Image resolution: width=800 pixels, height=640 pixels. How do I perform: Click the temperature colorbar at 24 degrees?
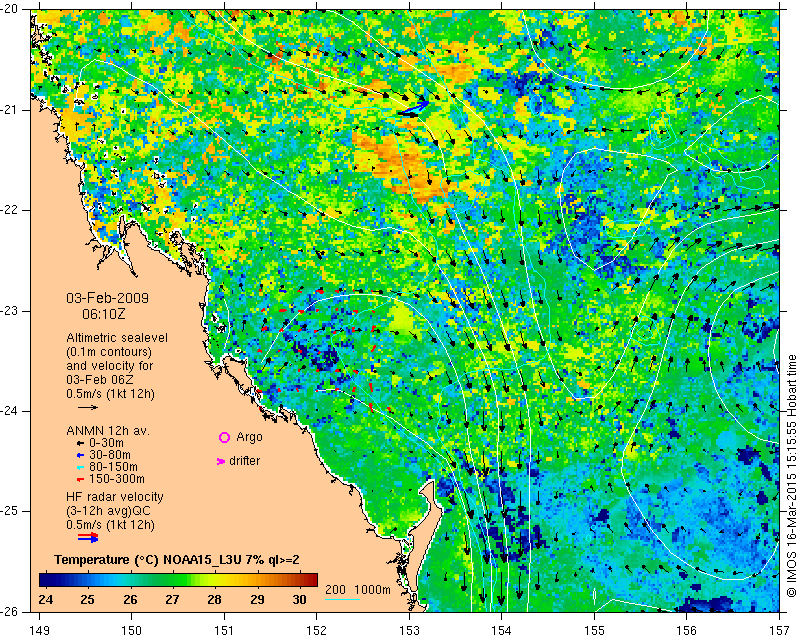pyautogui.click(x=45, y=580)
